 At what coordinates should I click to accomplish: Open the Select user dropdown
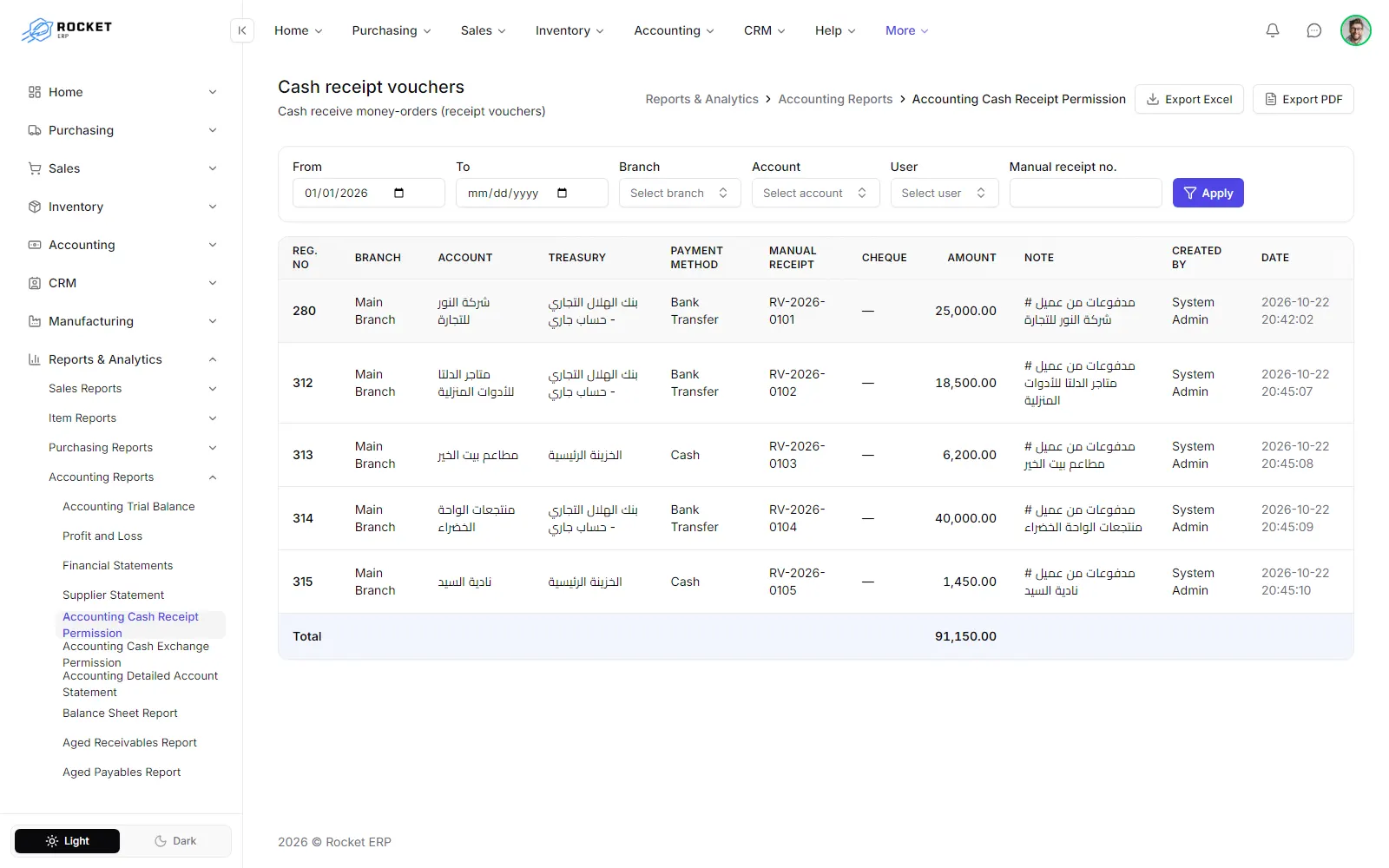[945, 193]
